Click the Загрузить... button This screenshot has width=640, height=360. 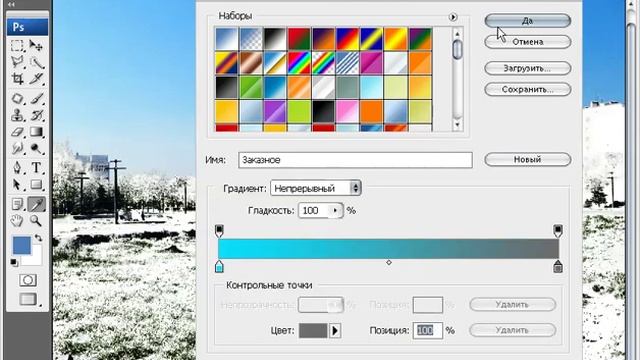point(527,68)
